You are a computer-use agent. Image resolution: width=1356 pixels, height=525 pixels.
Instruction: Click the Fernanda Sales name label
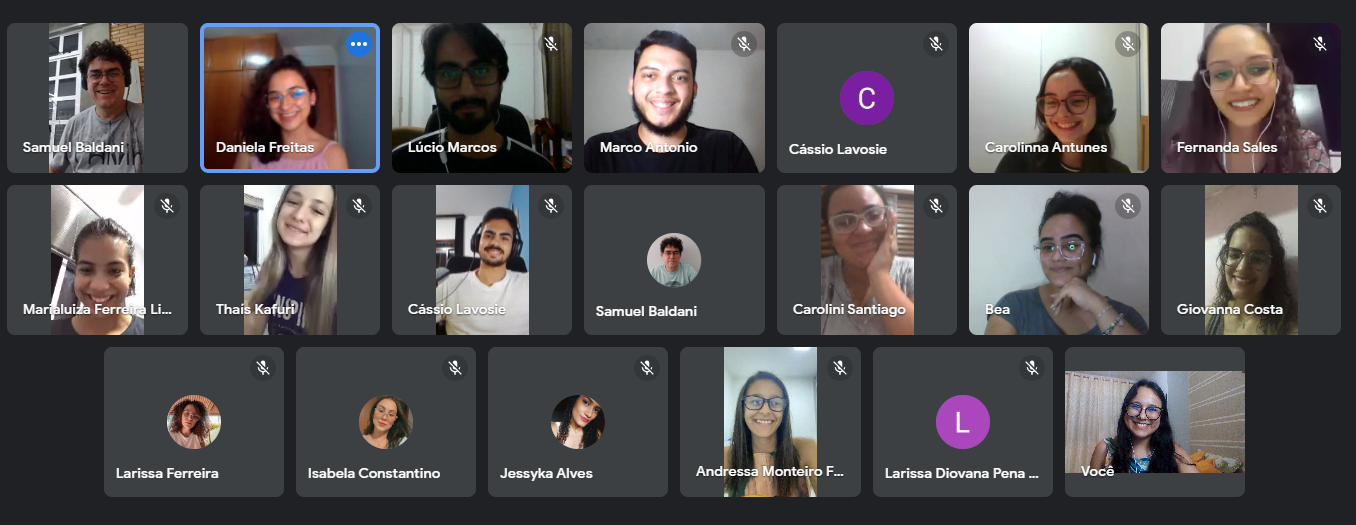point(1227,147)
